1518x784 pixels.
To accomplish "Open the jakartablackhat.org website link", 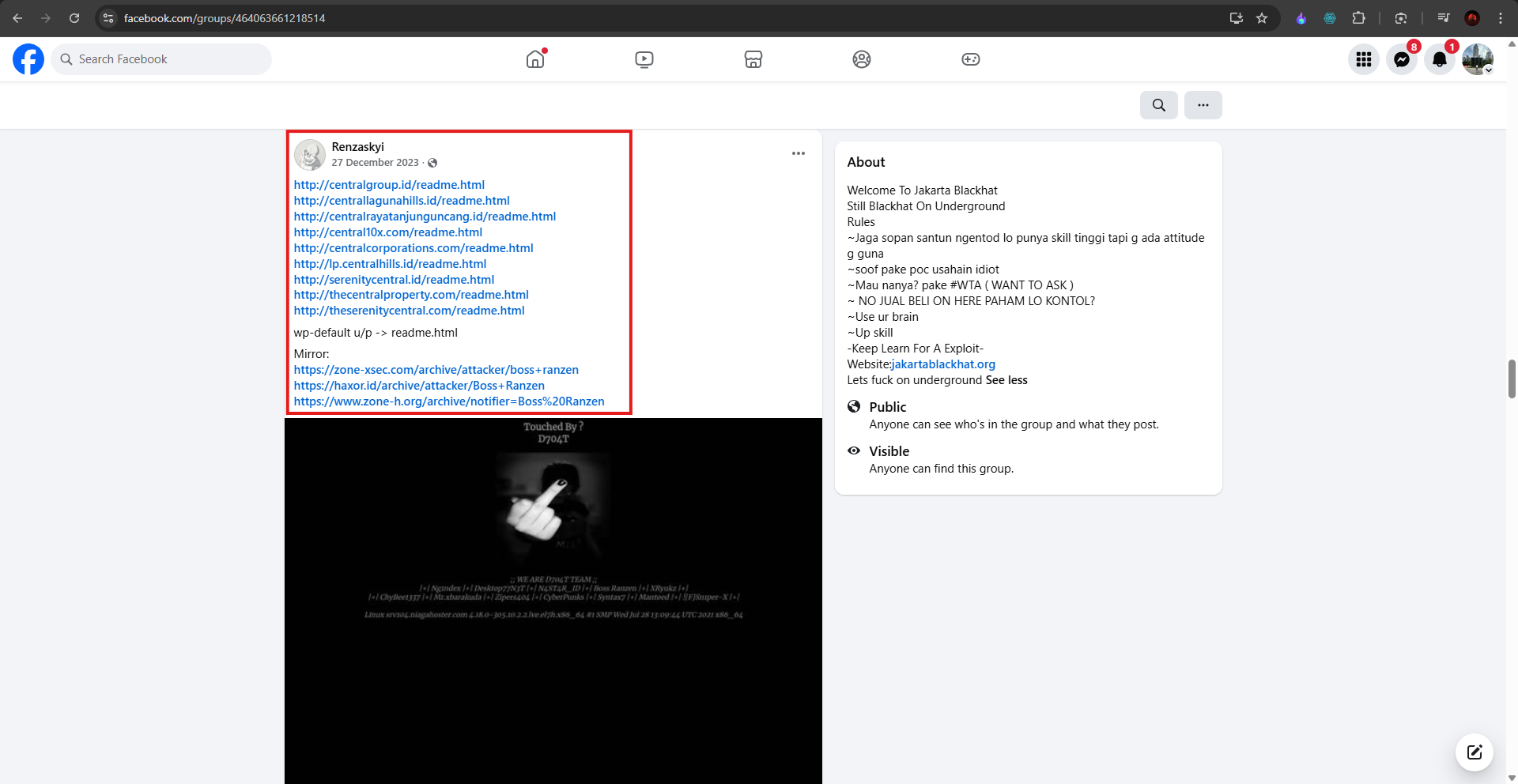I will (x=943, y=364).
